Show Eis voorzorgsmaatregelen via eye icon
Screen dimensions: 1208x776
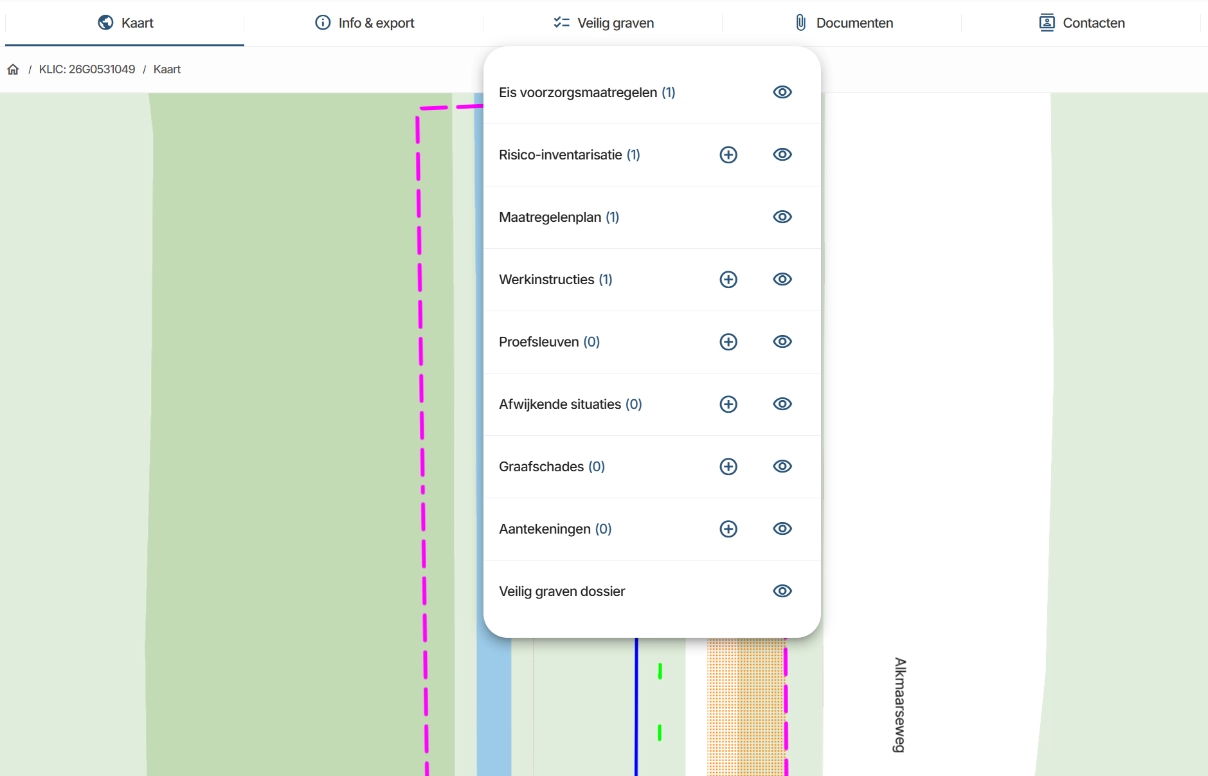tap(782, 92)
